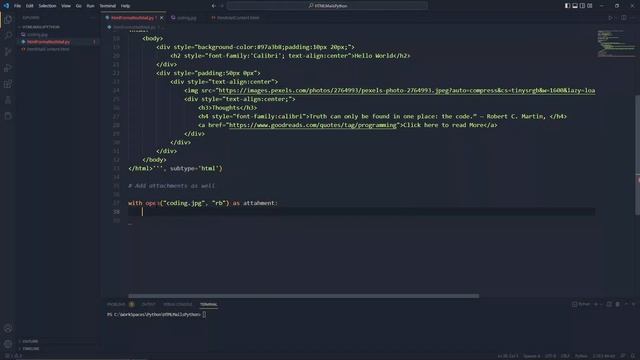Toggle the primary sidebar layout icon

(567, 6)
